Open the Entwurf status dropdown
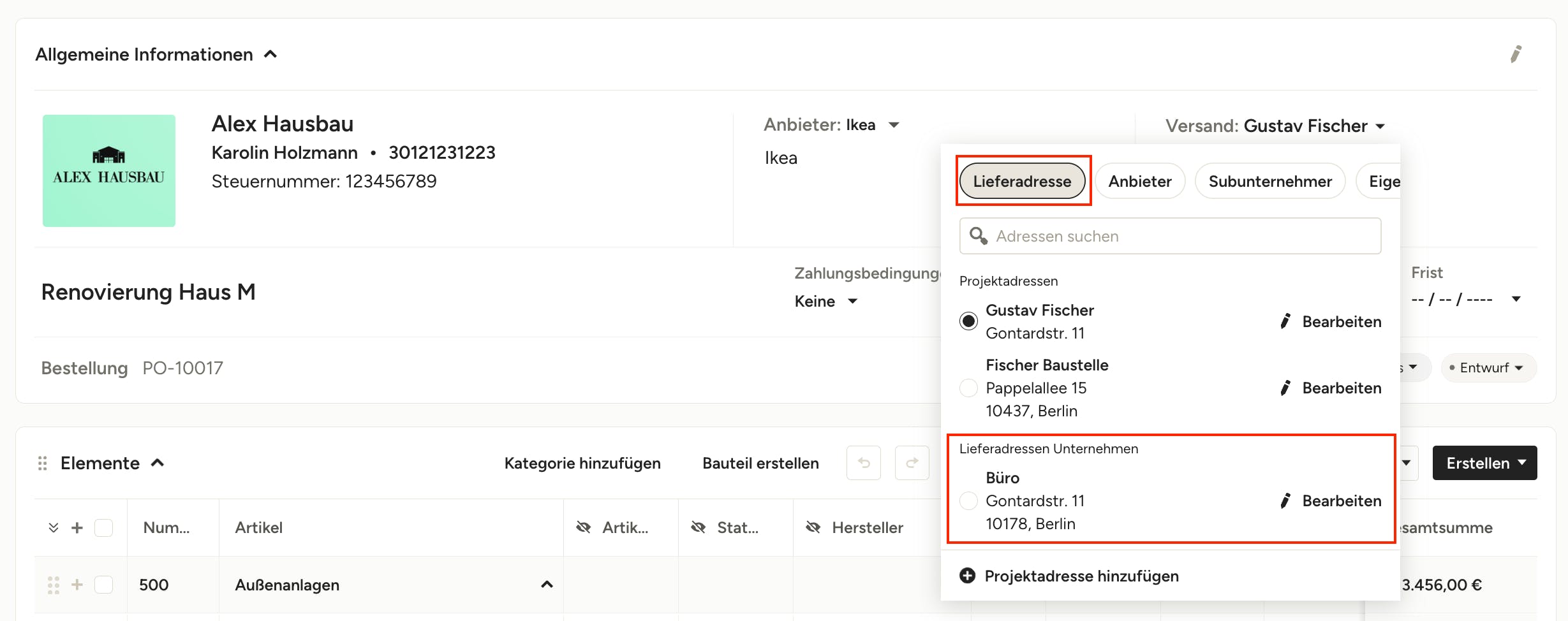Screen dimensions: 1568x621 click(1488, 368)
